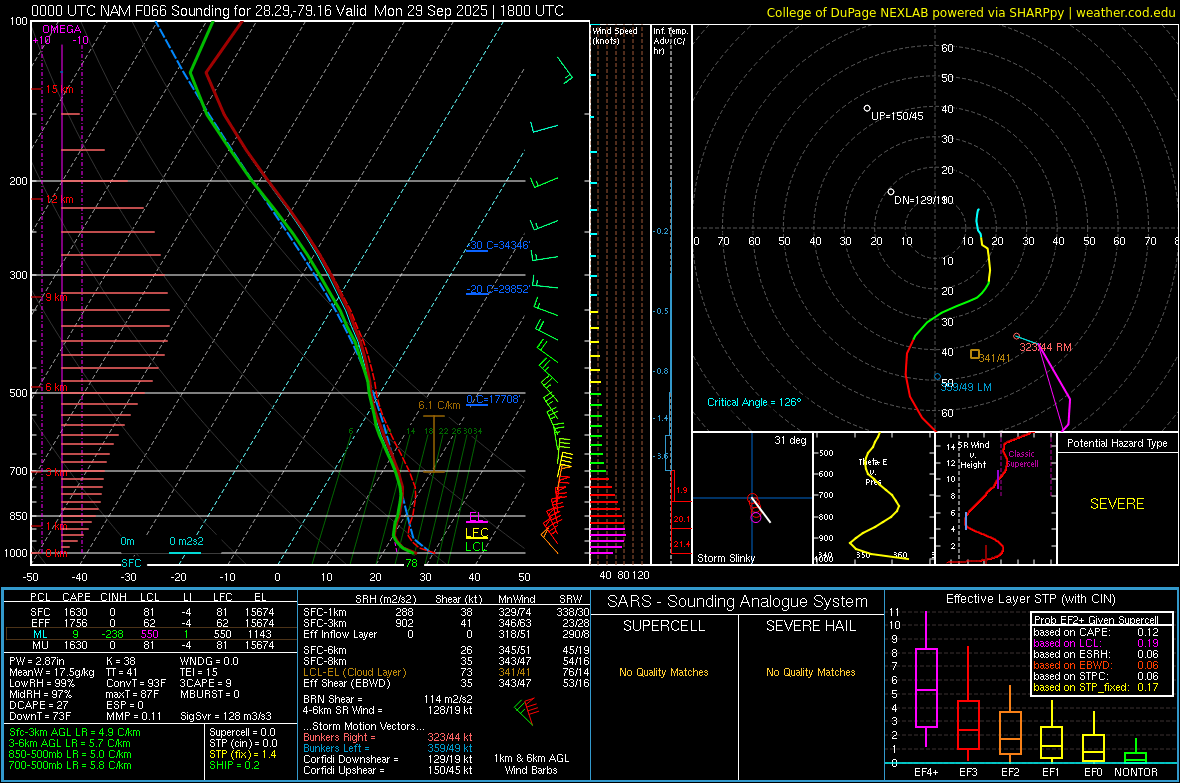Viewport: 1180px width, 783px height.
Task: Click the DCAPE = 27 value
Action: pos(38,705)
